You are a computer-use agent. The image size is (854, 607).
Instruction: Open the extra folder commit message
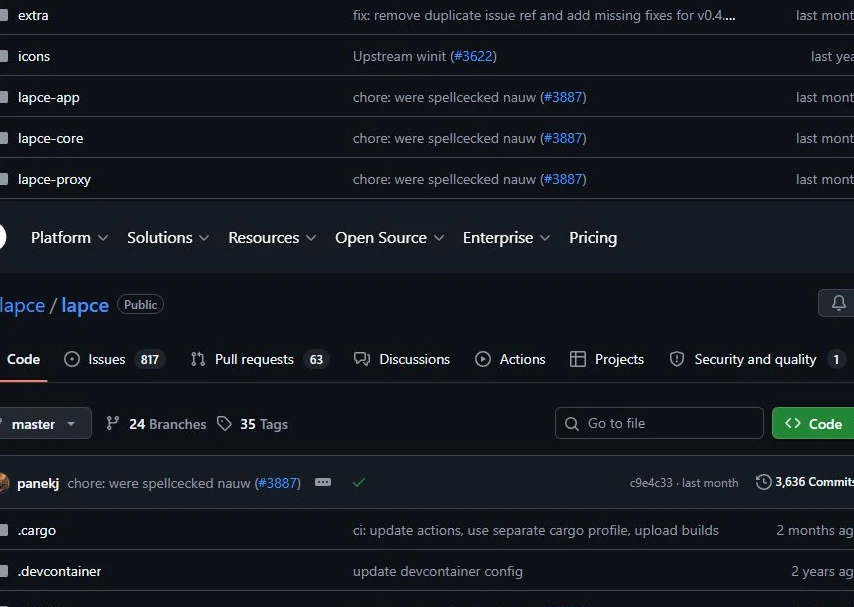point(544,15)
